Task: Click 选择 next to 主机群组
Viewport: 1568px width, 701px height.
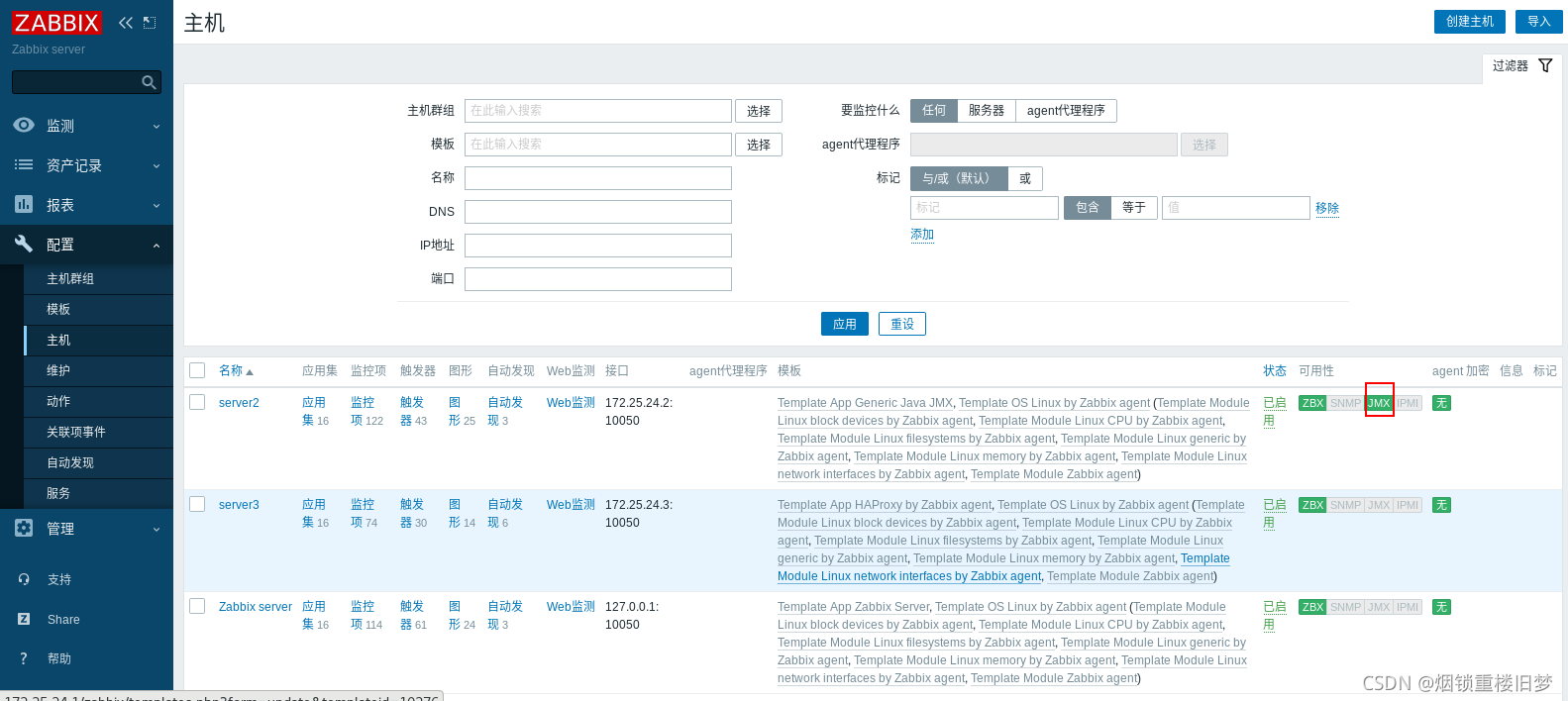Action: click(759, 111)
